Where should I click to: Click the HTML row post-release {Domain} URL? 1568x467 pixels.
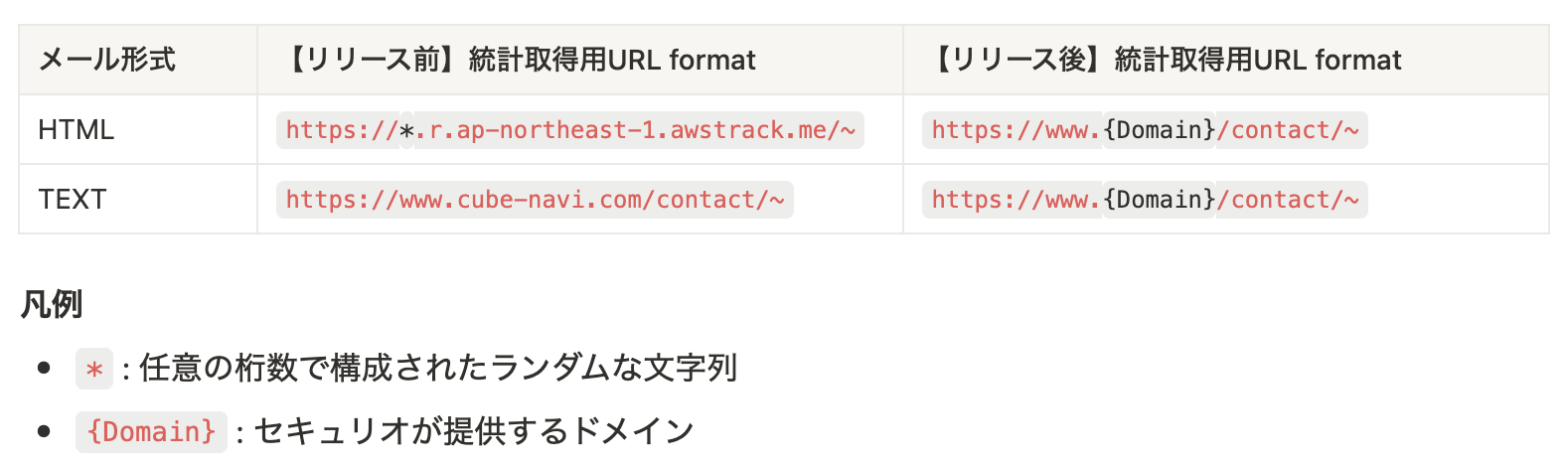click(1145, 130)
